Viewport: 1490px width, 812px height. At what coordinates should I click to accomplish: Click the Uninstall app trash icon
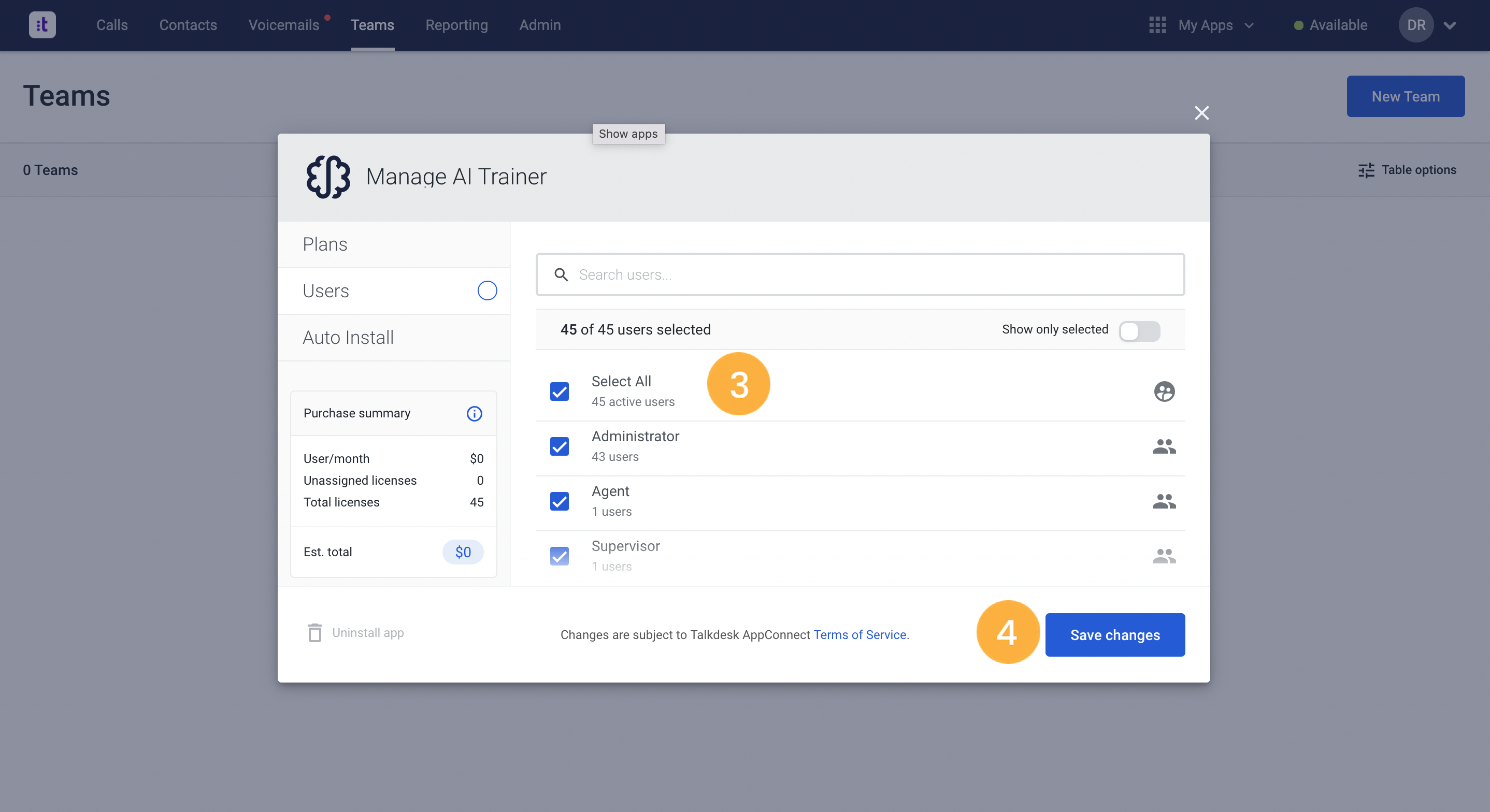coord(314,633)
